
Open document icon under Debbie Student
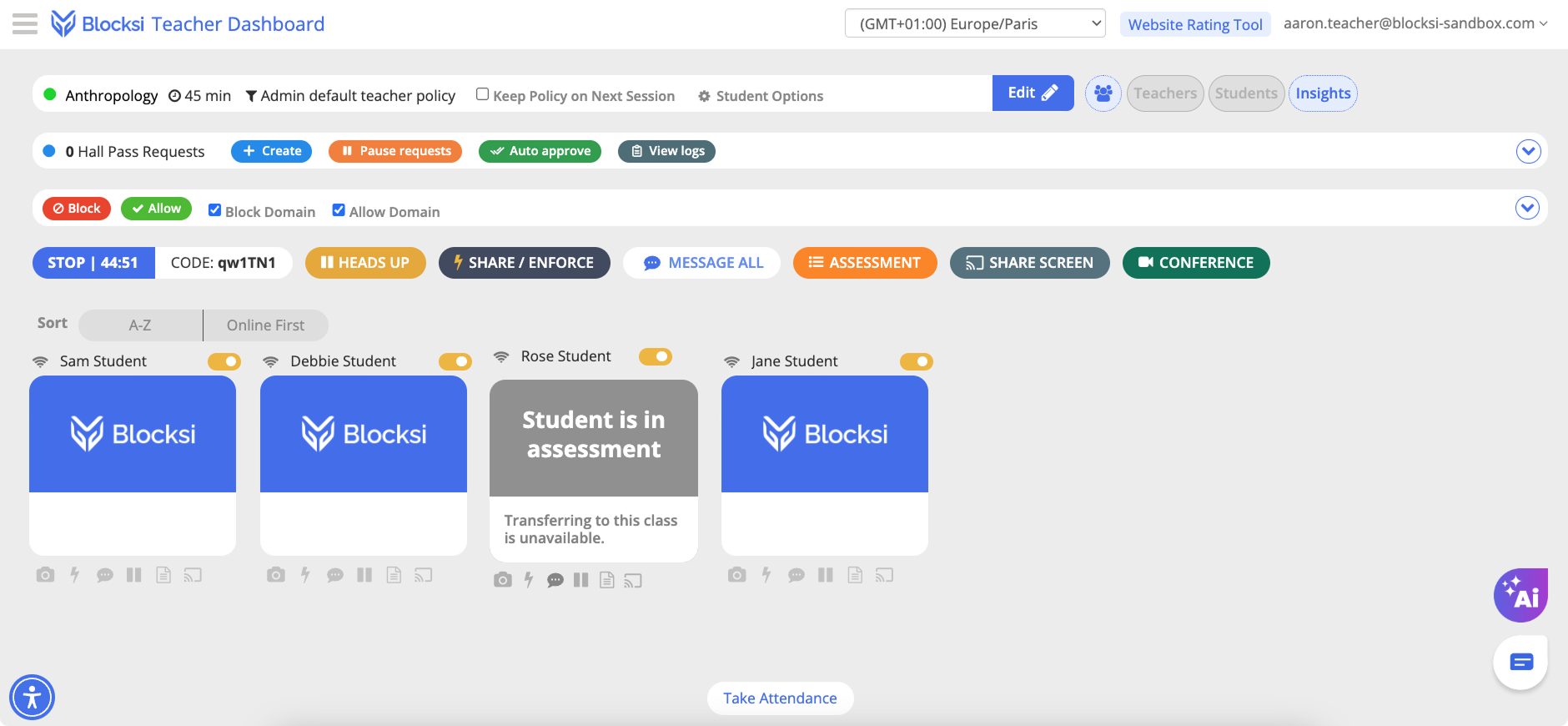(x=394, y=575)
